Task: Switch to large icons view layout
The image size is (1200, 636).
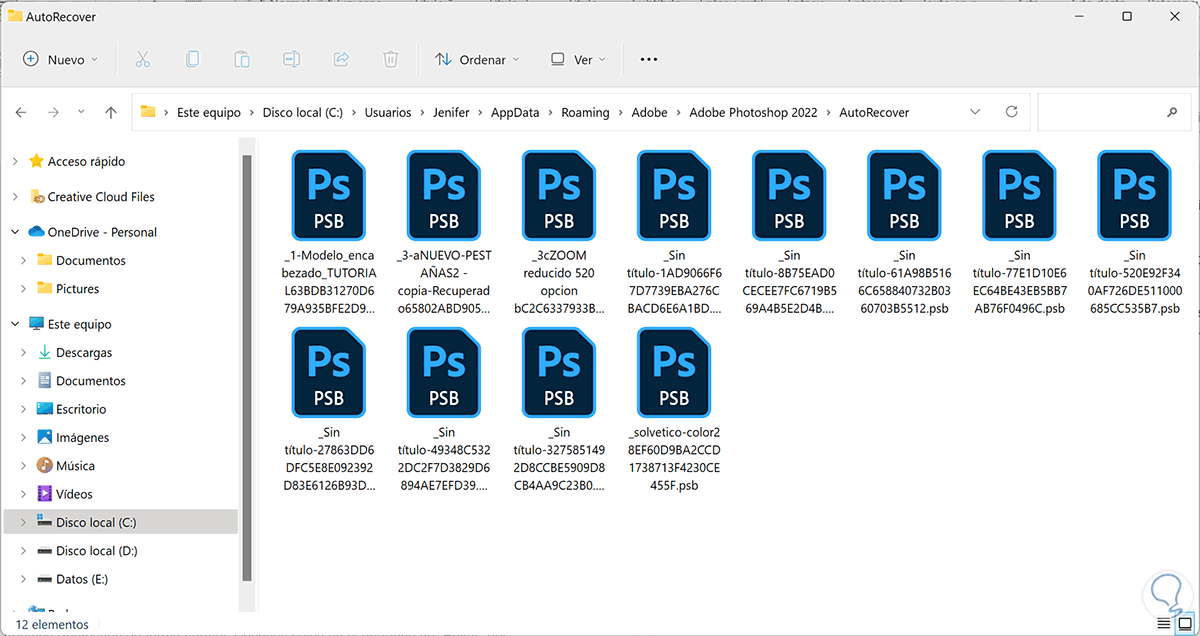Action: 1184,624
